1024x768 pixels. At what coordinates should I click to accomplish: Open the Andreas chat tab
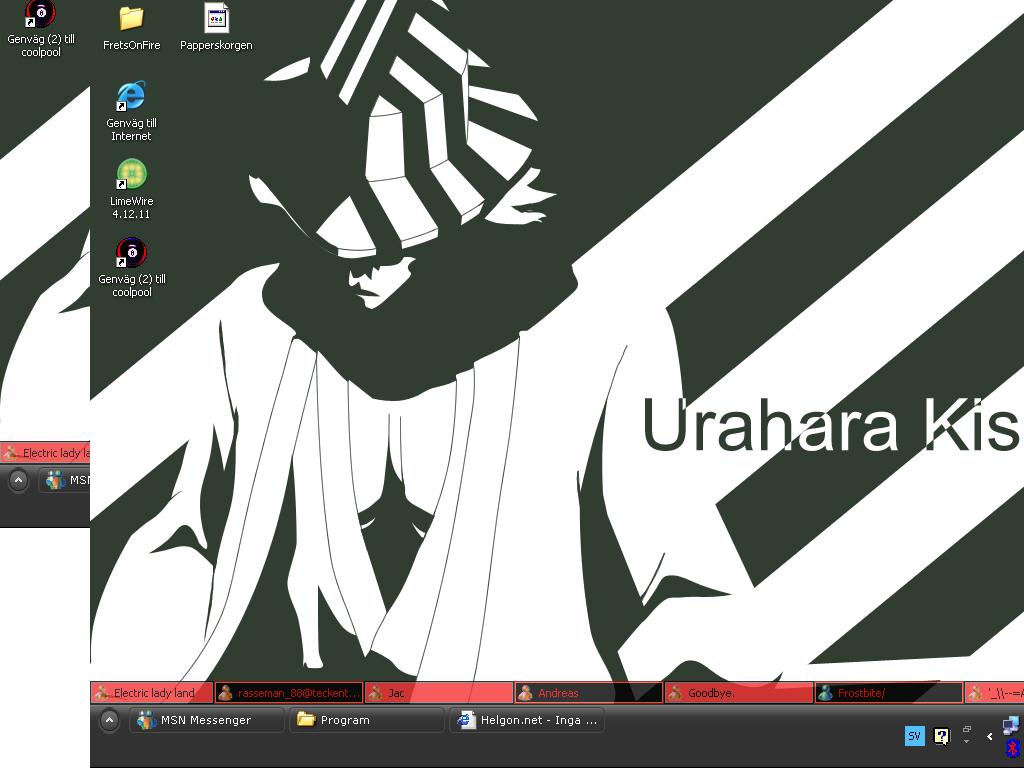click(589, 693)
